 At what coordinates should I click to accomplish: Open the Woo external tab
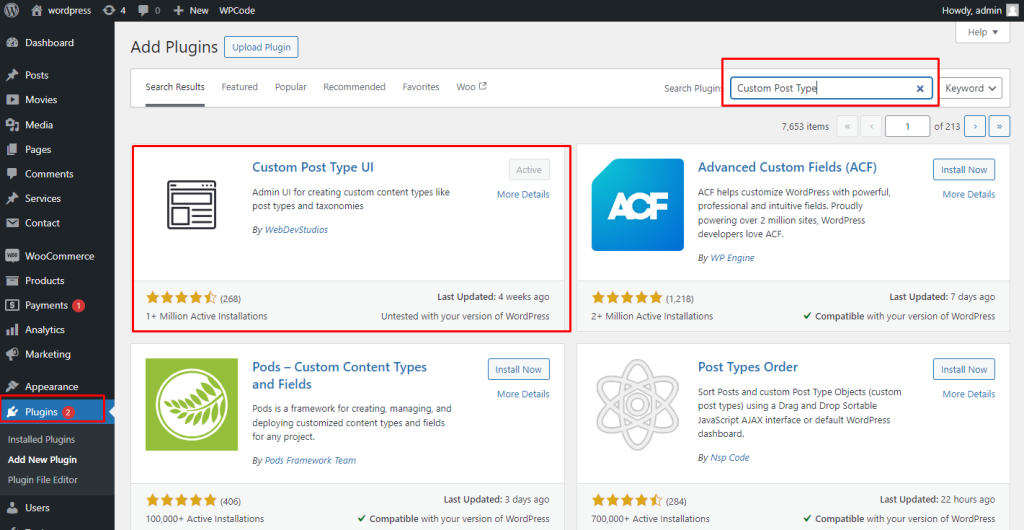(472, 87)
